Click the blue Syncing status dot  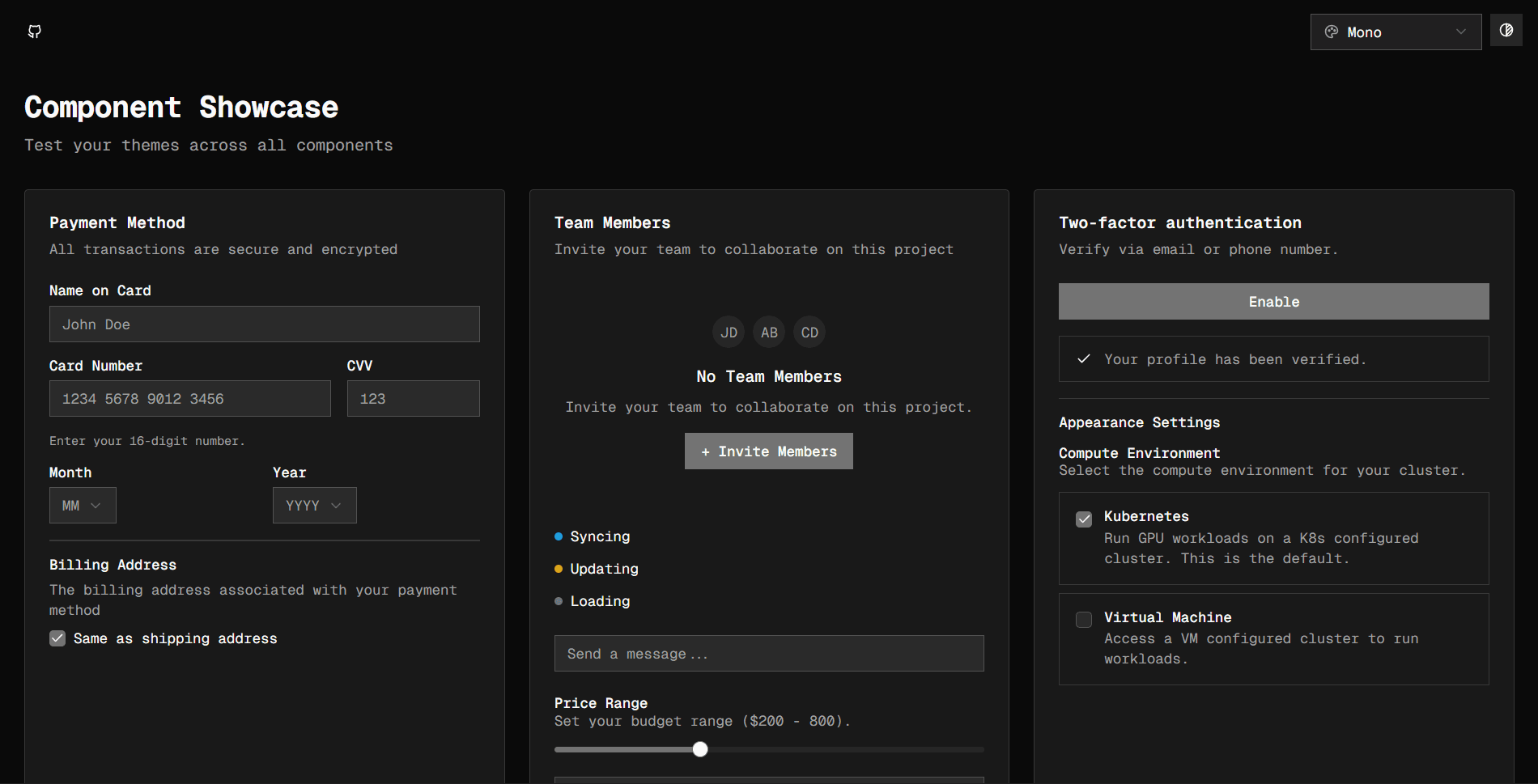[559, 536]
